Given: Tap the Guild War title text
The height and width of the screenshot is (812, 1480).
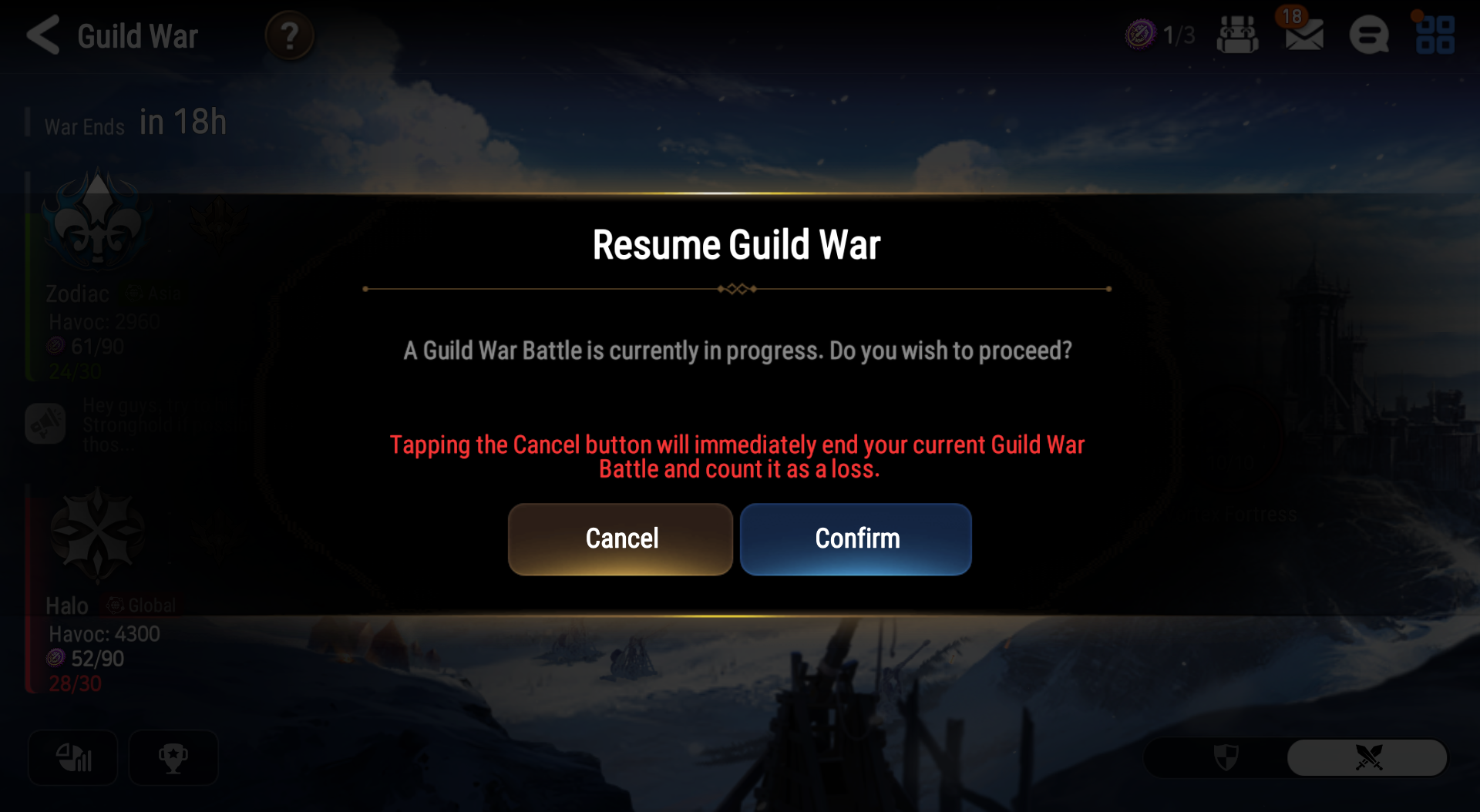Looking at the screenshot, I should (x=137, y=36).
